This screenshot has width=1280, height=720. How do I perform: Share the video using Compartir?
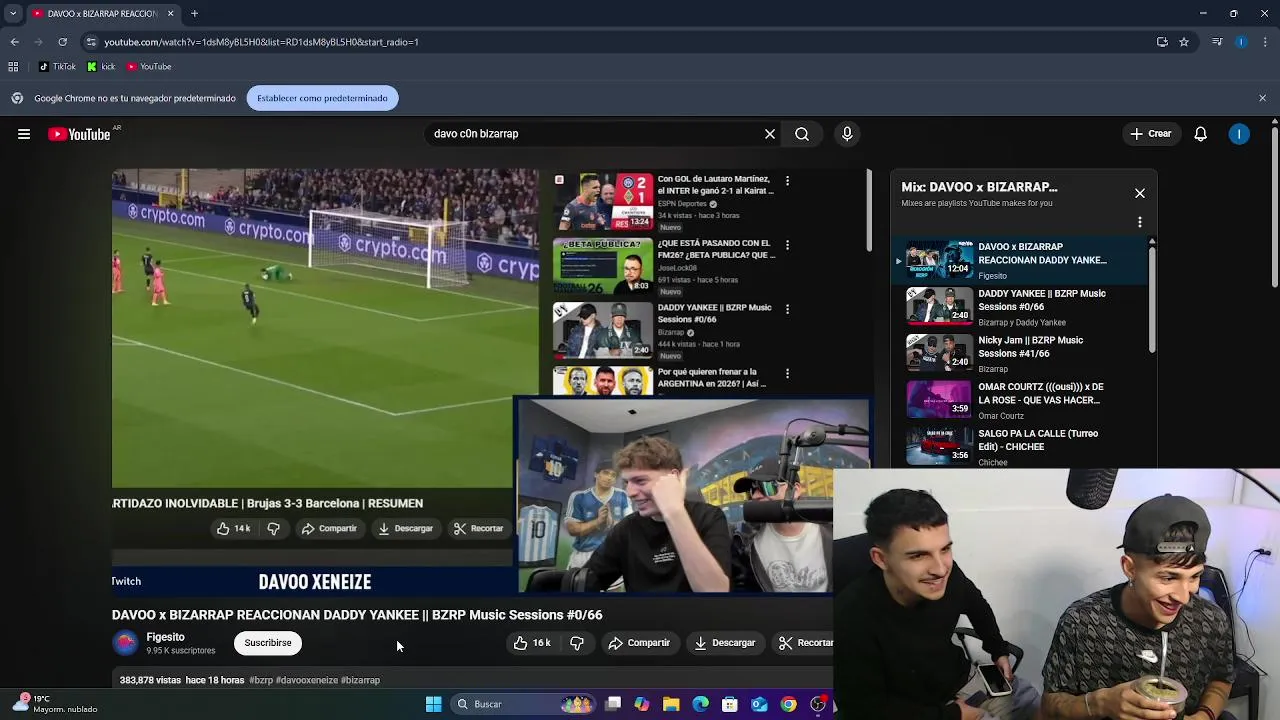click(639, 643)
